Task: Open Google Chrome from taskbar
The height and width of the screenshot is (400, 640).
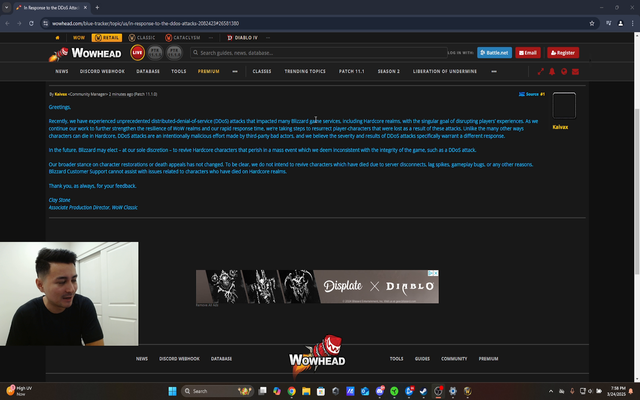Action: point(291,391)
